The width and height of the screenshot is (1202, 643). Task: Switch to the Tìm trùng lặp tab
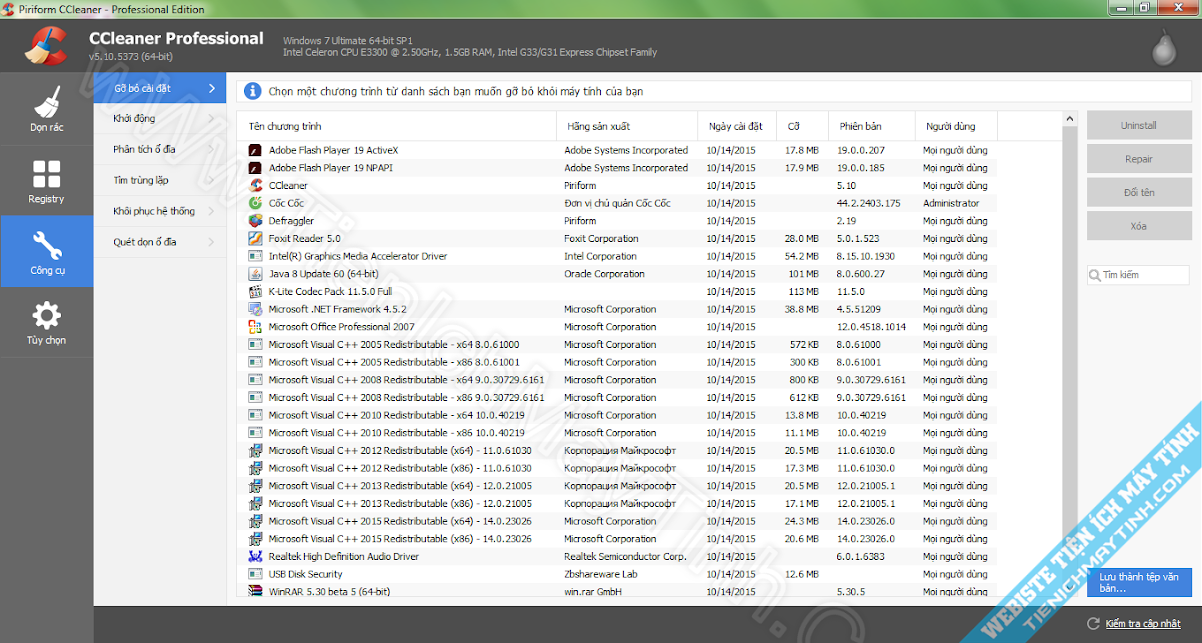160,180
